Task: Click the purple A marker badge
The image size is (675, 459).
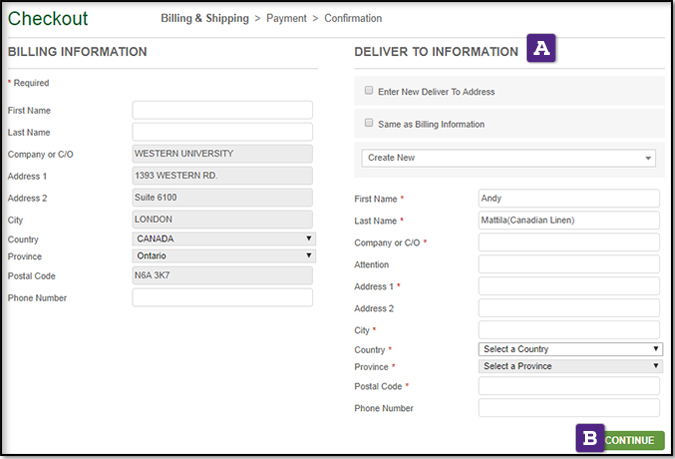Action: [542, 48]
